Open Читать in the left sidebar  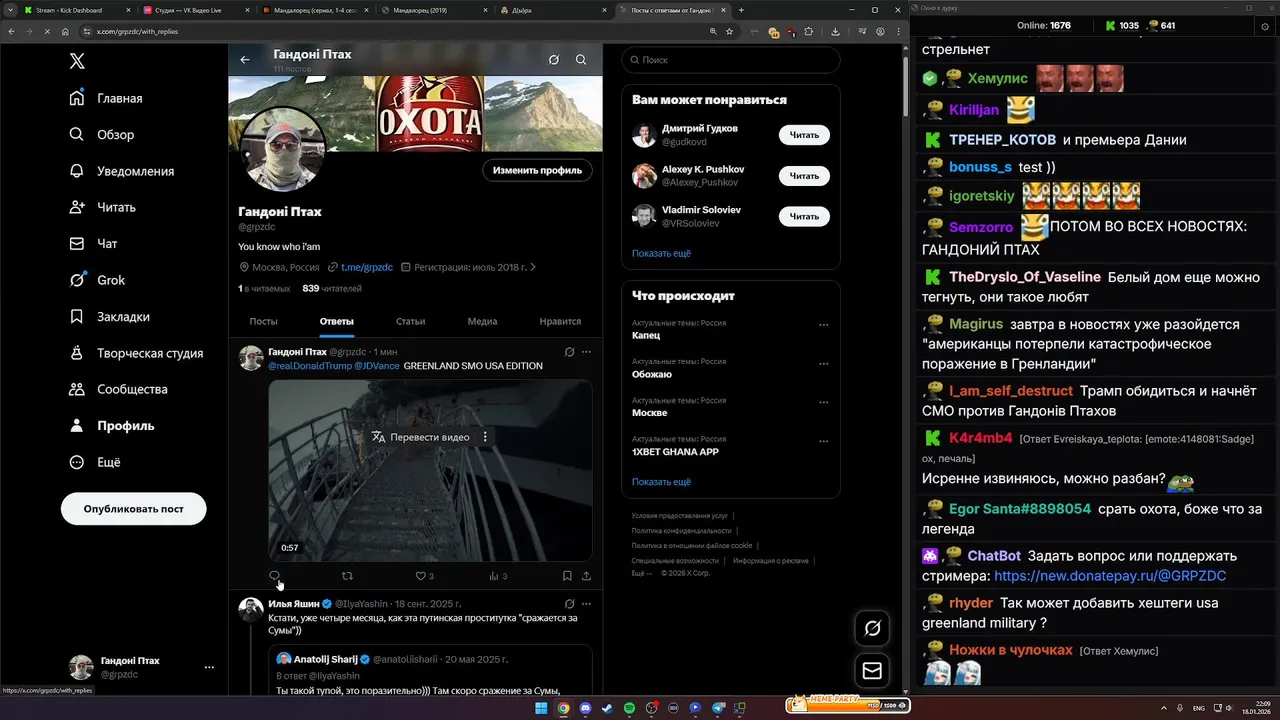pyautogui.click(x=103, y=207)
